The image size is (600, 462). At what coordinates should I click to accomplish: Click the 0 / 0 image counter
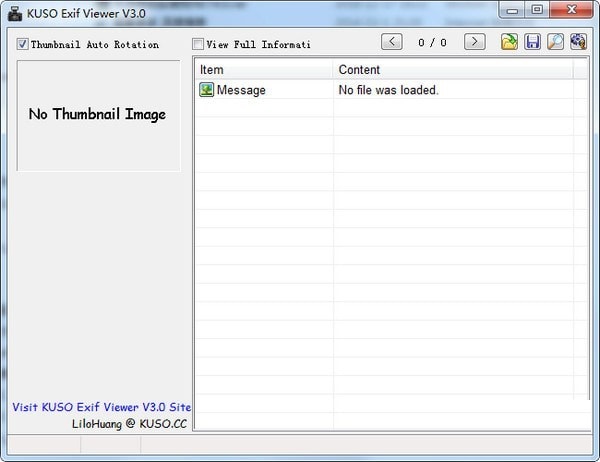coord(433,42)
